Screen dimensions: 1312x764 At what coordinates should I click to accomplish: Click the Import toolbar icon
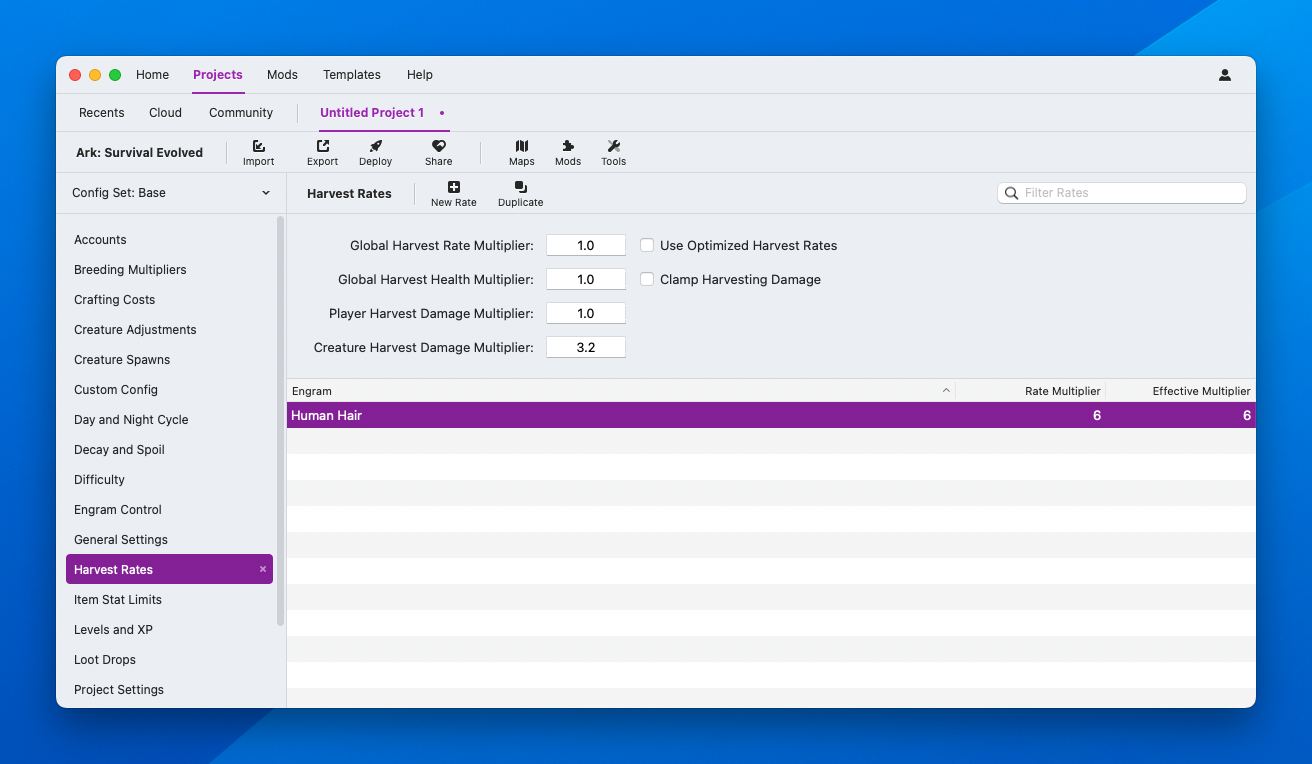click(x=258, y=146)
